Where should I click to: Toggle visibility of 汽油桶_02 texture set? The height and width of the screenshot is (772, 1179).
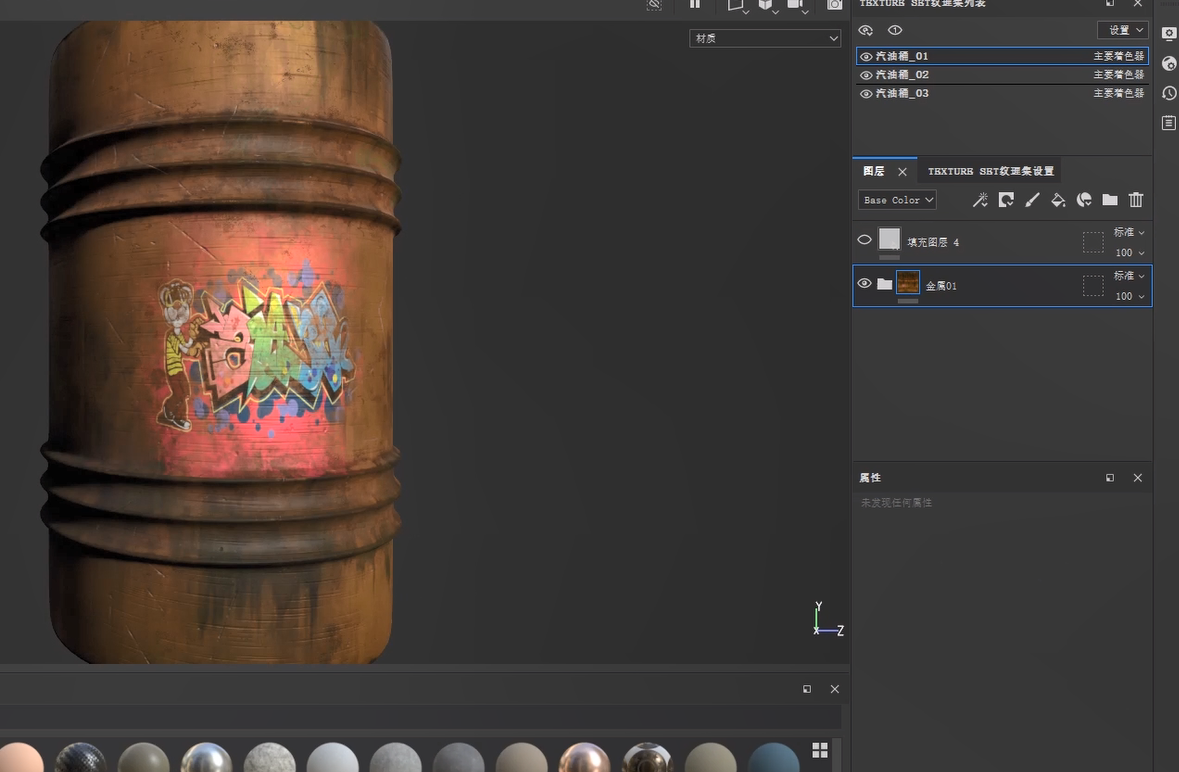866,75
